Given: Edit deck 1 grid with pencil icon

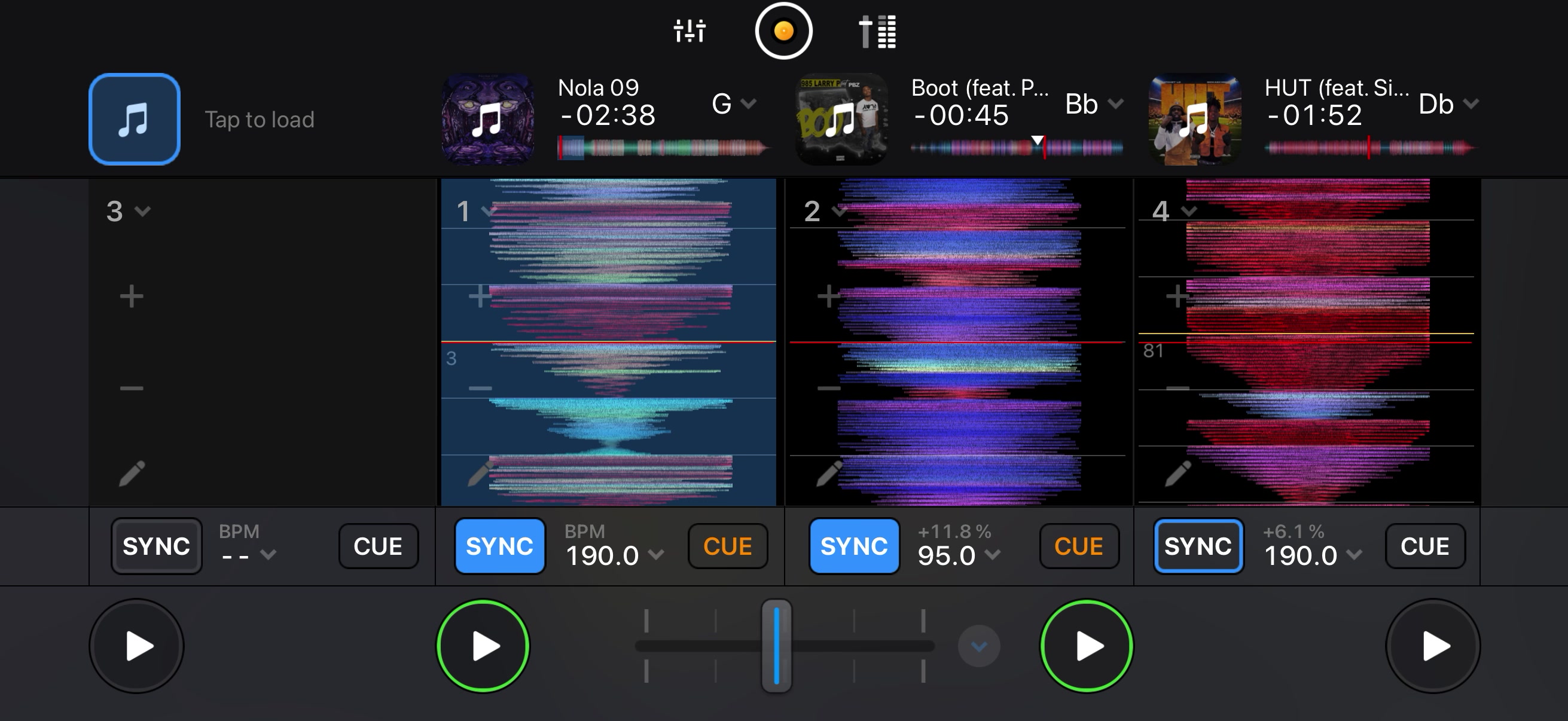Looking at the screenshot, I should pos(480,474).
